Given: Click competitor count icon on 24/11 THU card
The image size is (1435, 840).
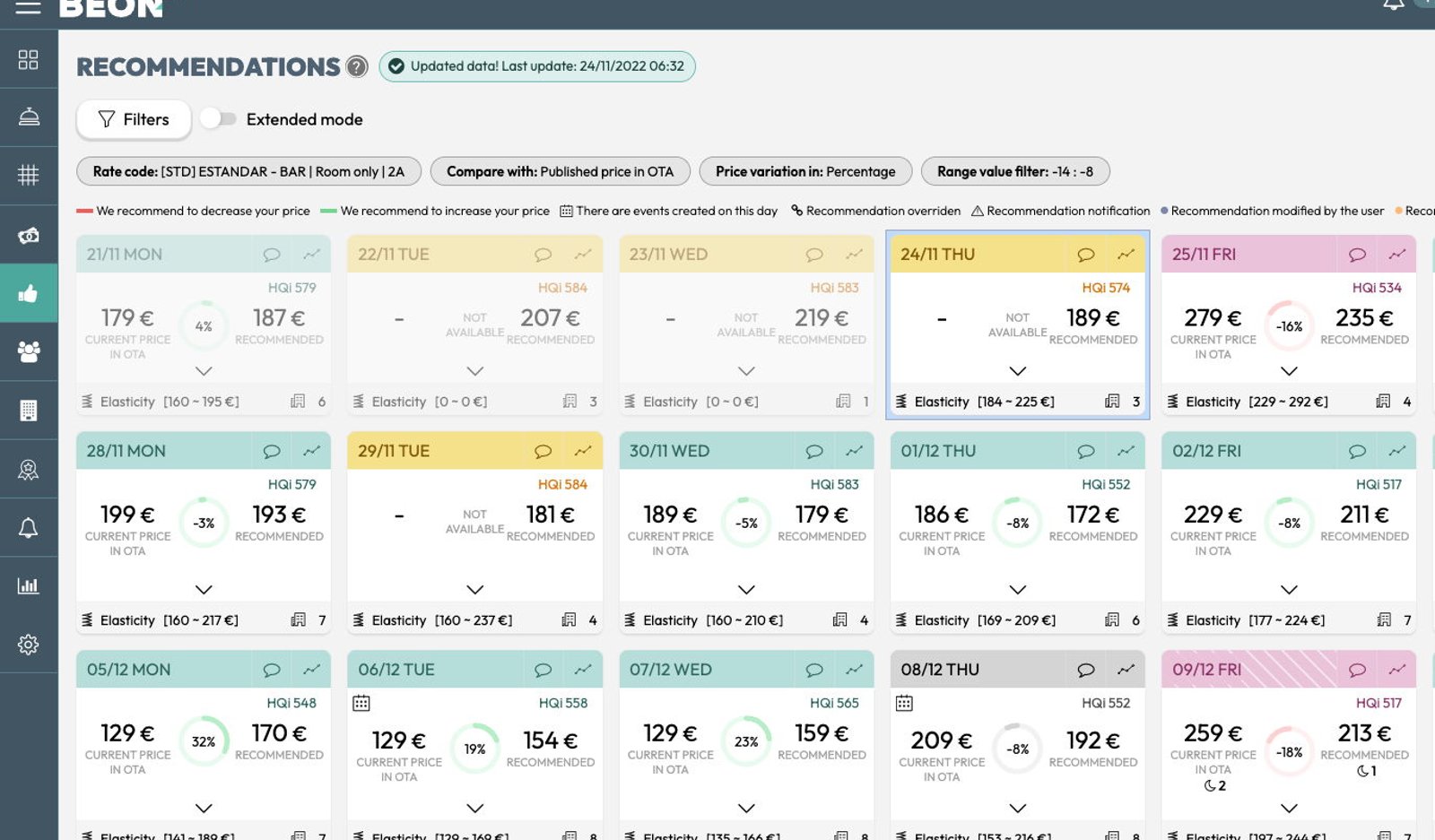Looking at the screenshot, I should pyautogui.click(x=1112, y=402).
